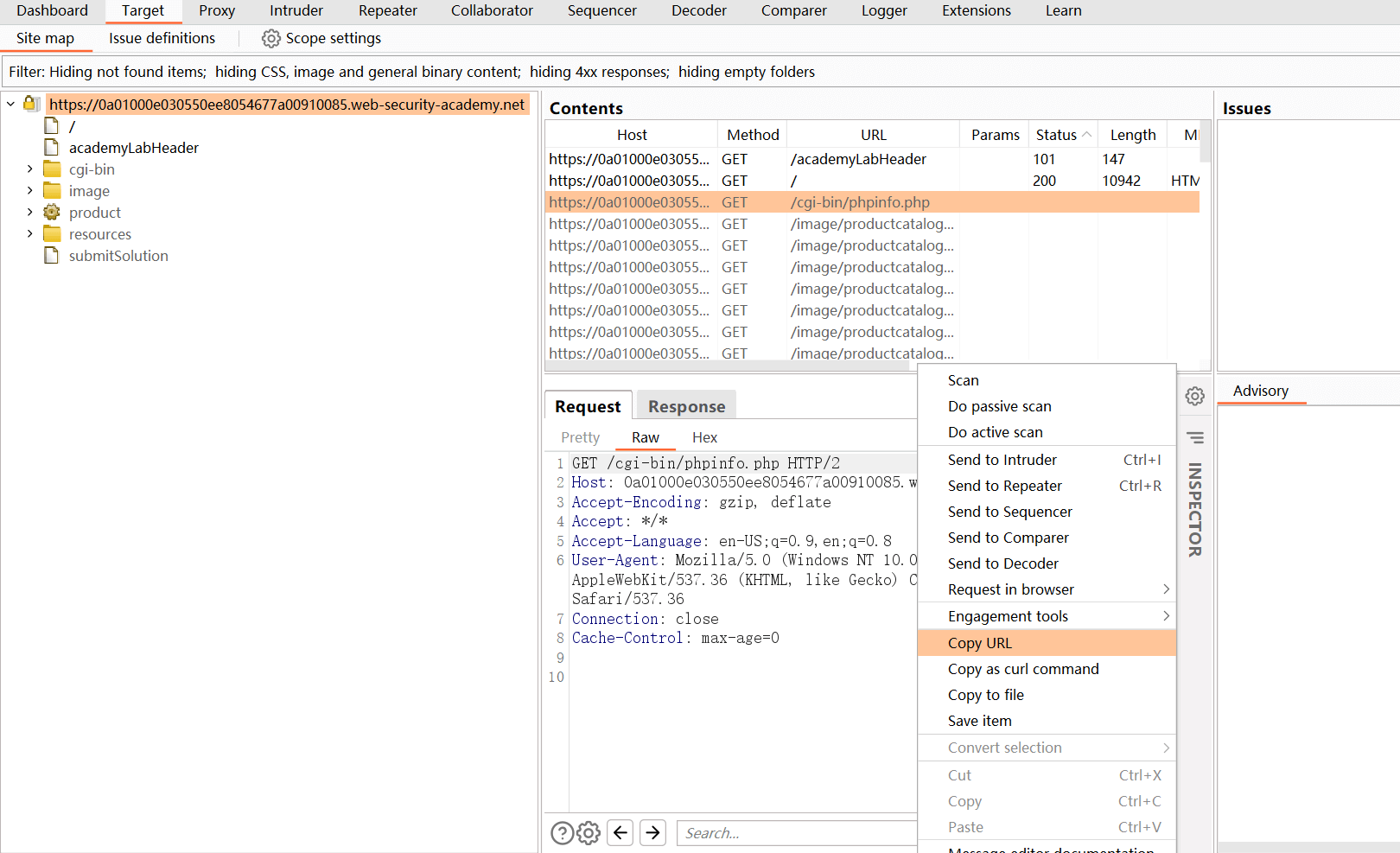Click the Inspector layout lines icon
The image size is (1400, 853).
(1195, 437)
